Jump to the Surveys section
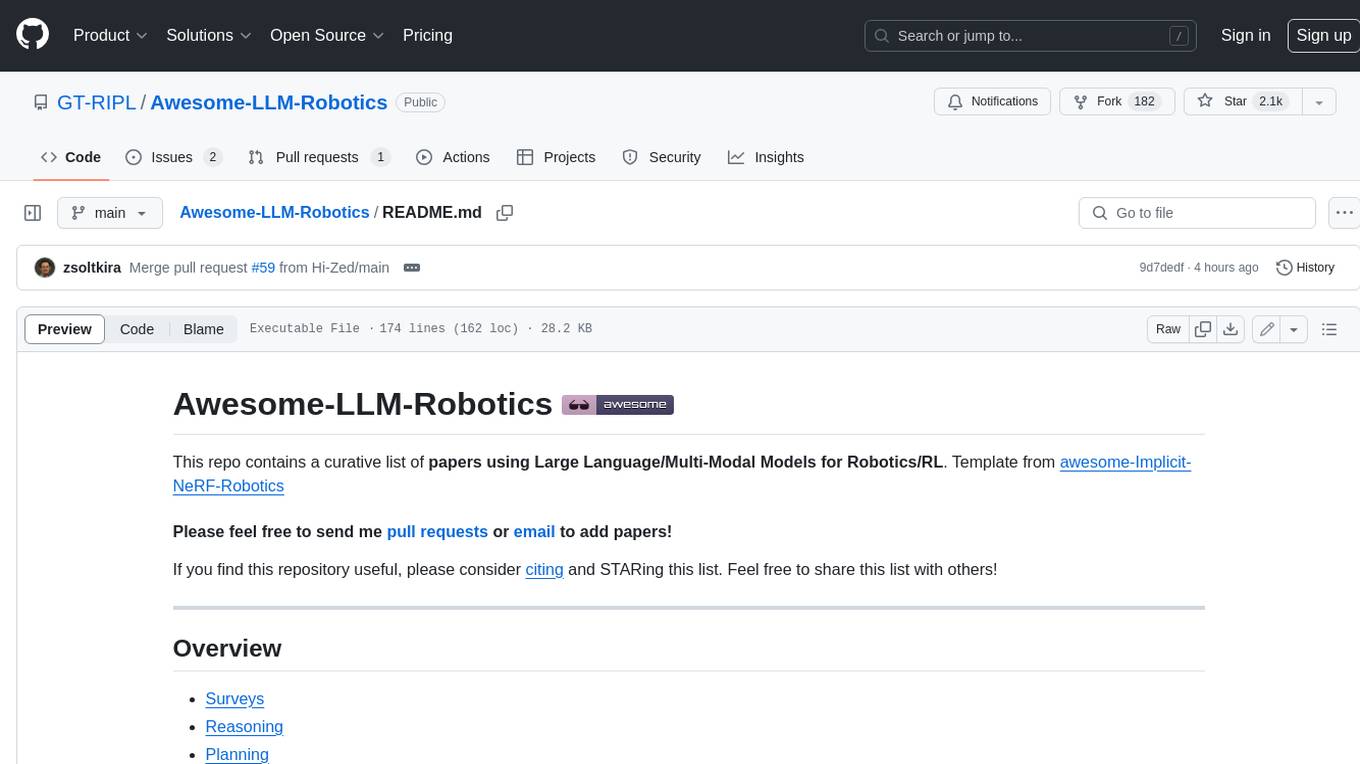The width and height of the screenshot is (1360, 764). pyautogui.click(x=234, y=699)
